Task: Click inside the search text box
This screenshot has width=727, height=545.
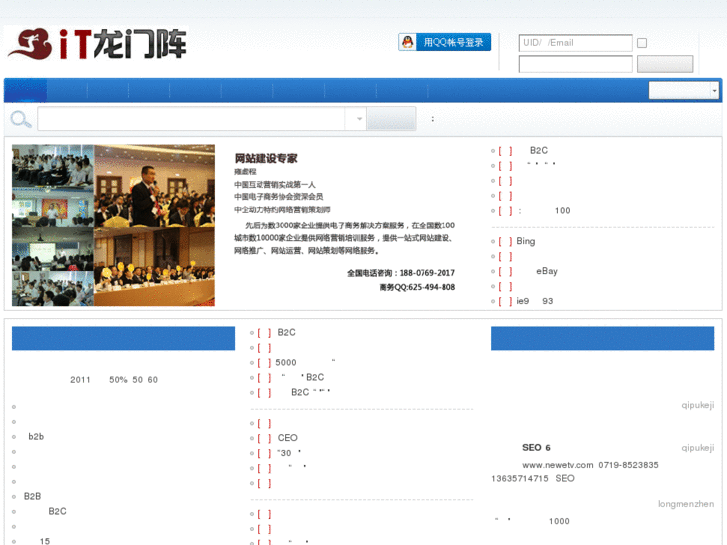Action: point(191,119)
